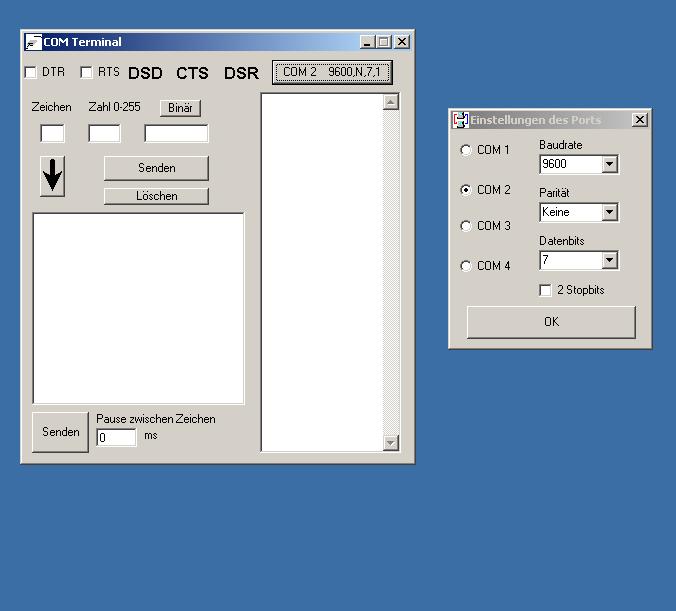Viewport: 676px width, 611px height.
Task: Click inside the large send text area
Action: 138,309
